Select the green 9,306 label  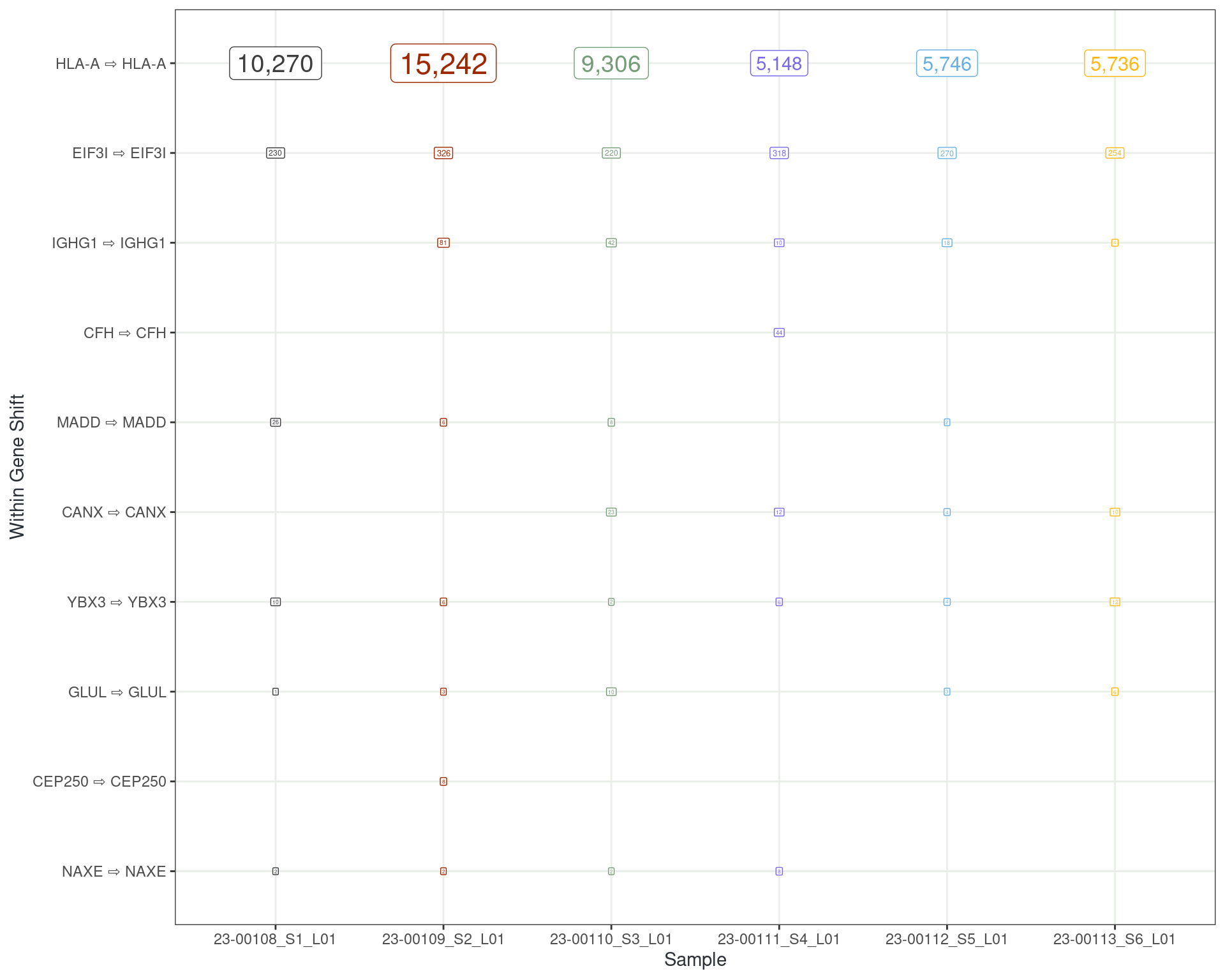611,64
